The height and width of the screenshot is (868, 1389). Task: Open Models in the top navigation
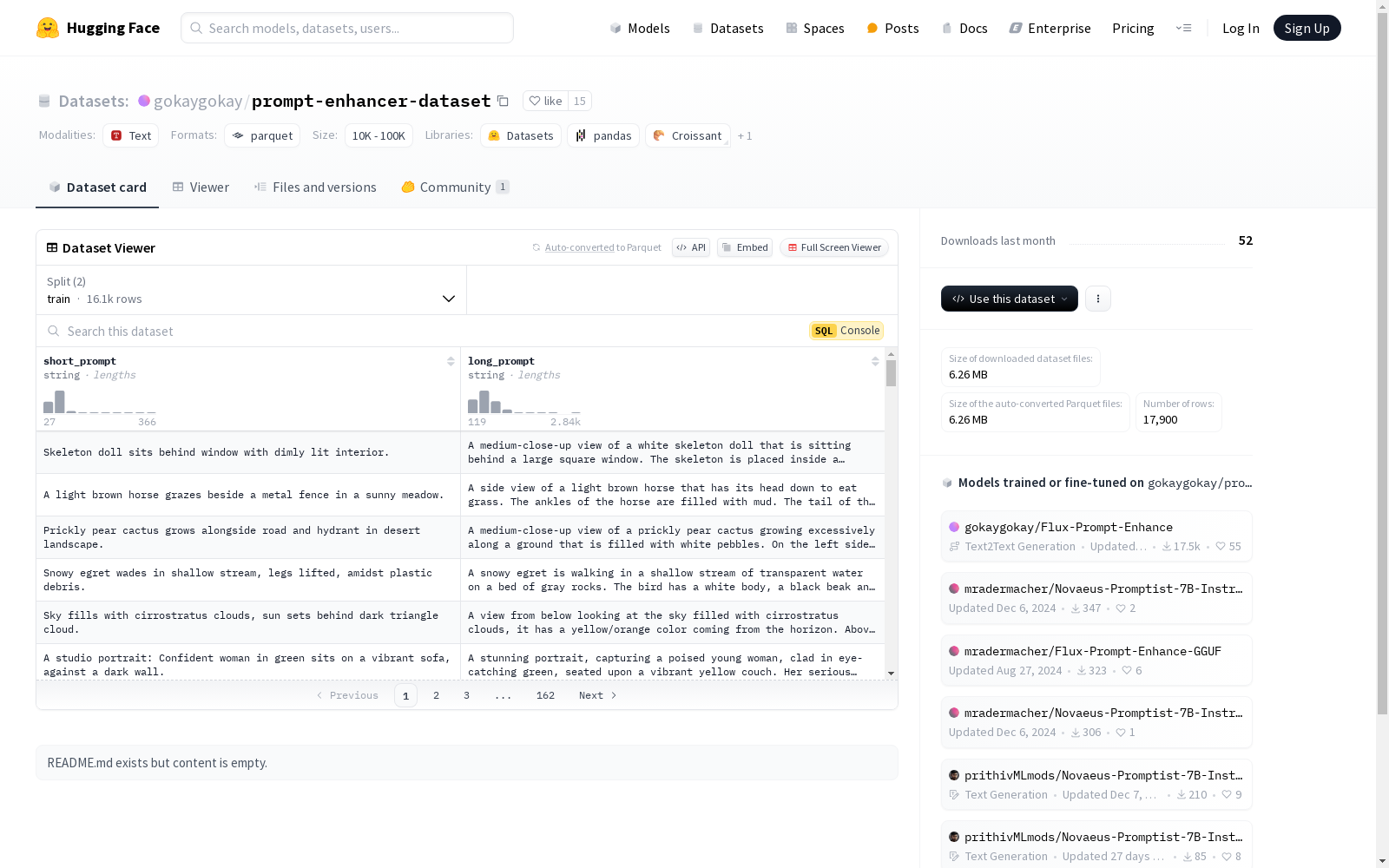[640, 28]
